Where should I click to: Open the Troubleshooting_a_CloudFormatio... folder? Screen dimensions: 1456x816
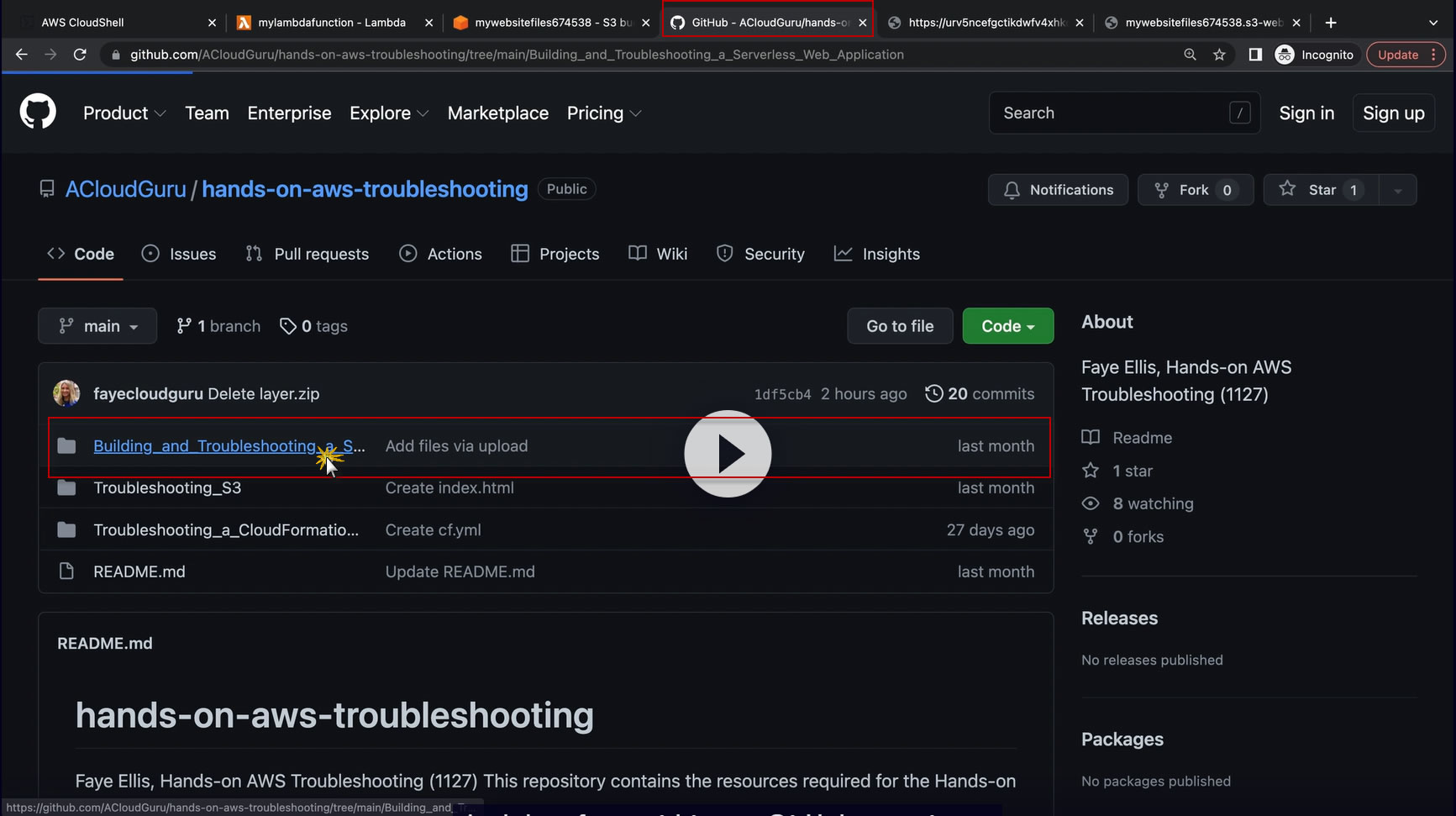[x=226, y=530]
